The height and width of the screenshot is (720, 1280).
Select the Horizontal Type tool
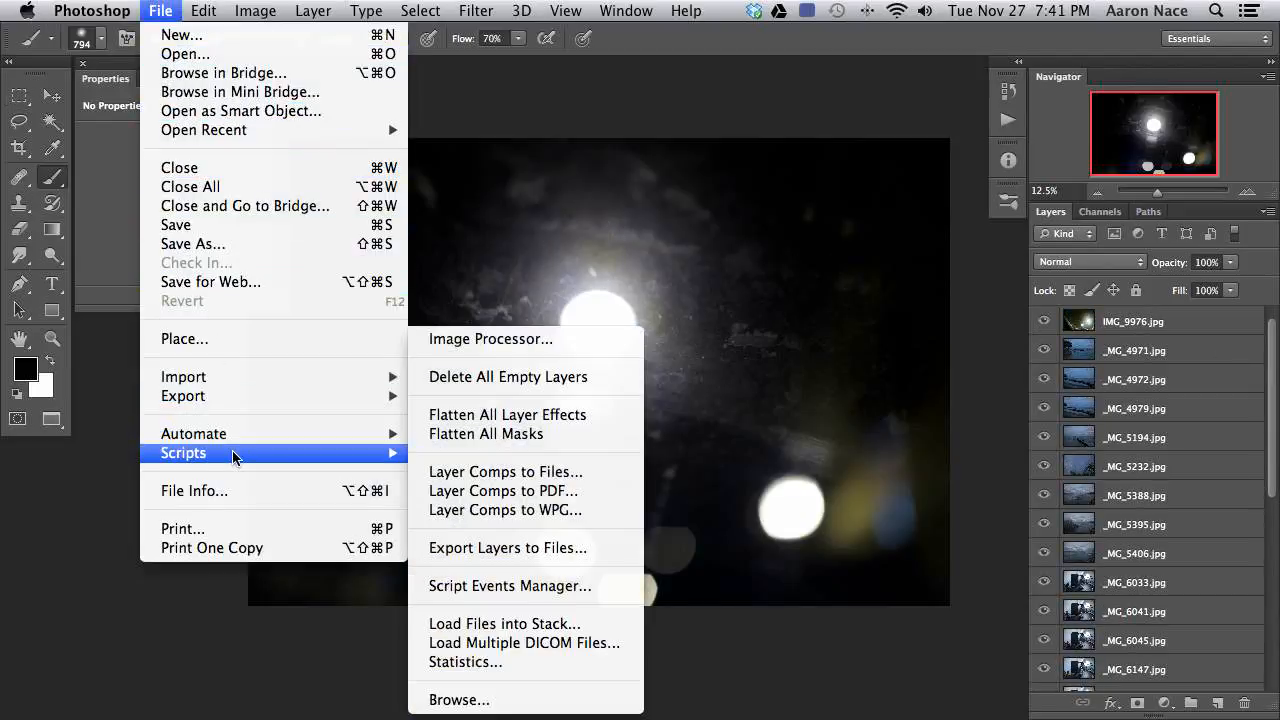click(x=52, y=285)
